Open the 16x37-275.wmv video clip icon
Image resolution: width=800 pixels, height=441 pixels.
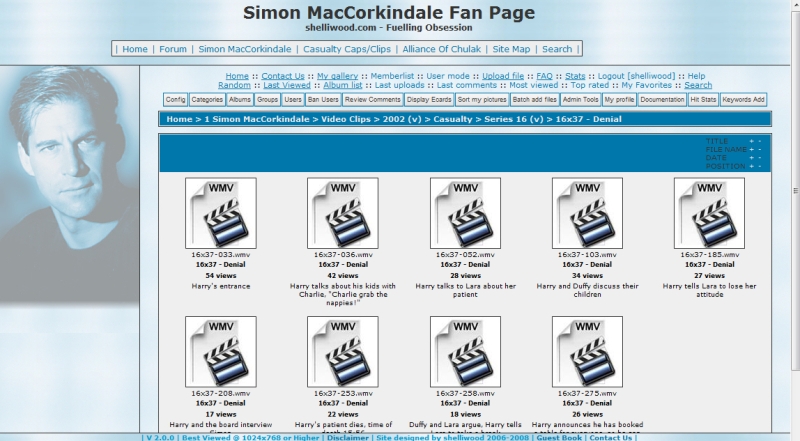pyautogui.click(x=580, y=351)
